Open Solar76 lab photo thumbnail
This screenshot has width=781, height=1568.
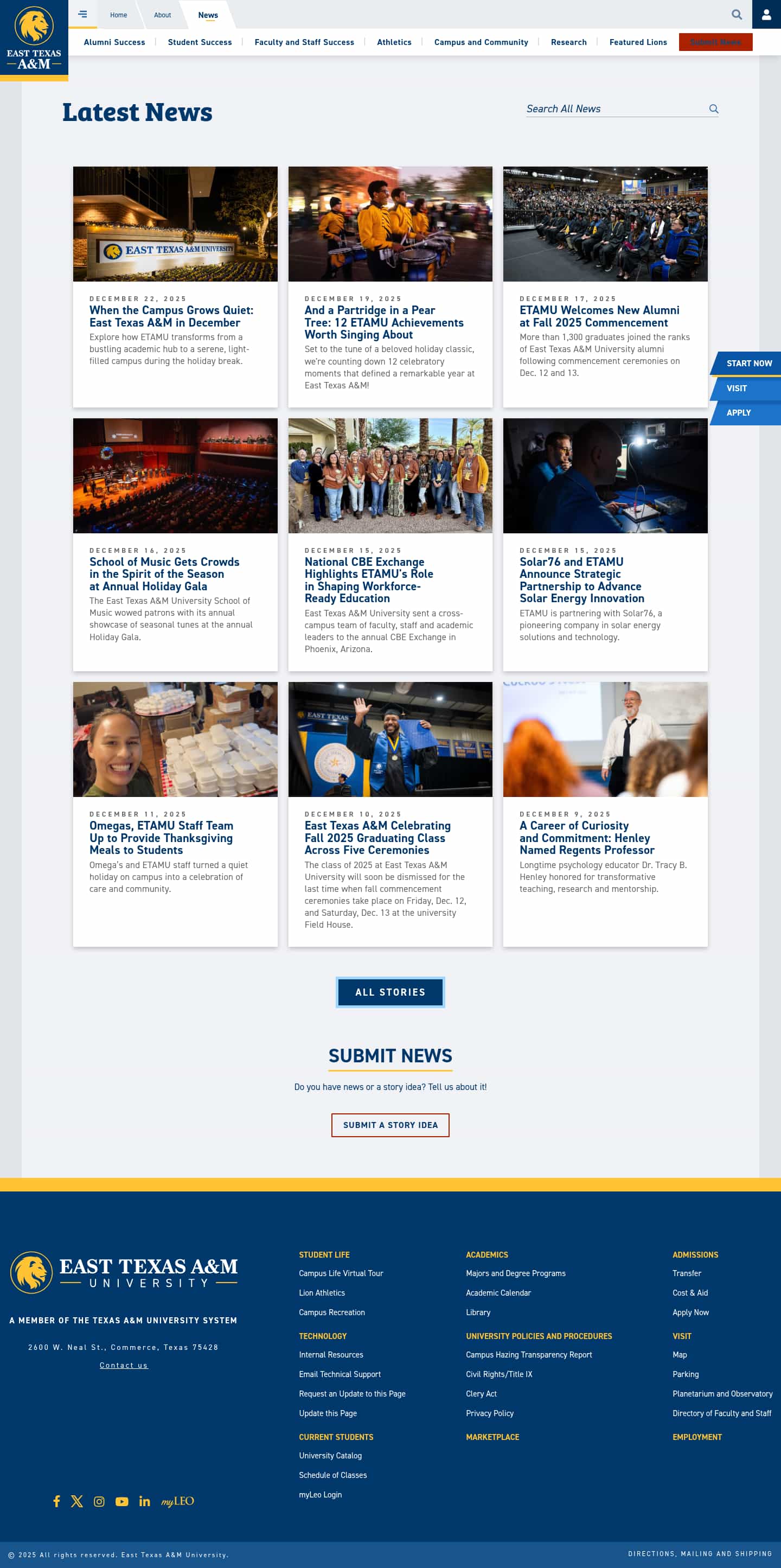point(605,475)
